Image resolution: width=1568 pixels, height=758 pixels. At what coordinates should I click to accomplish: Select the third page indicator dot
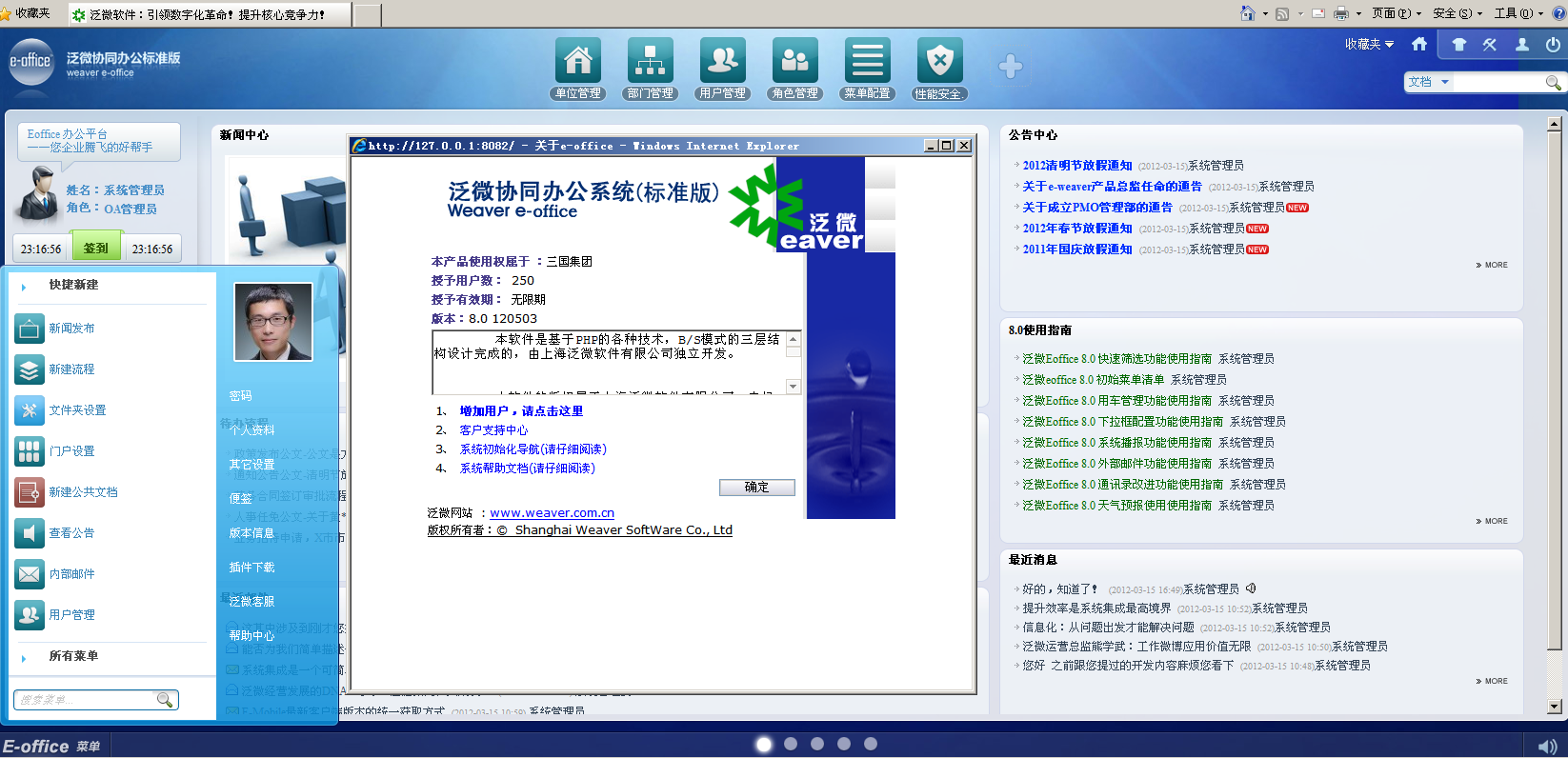[817, 744]
